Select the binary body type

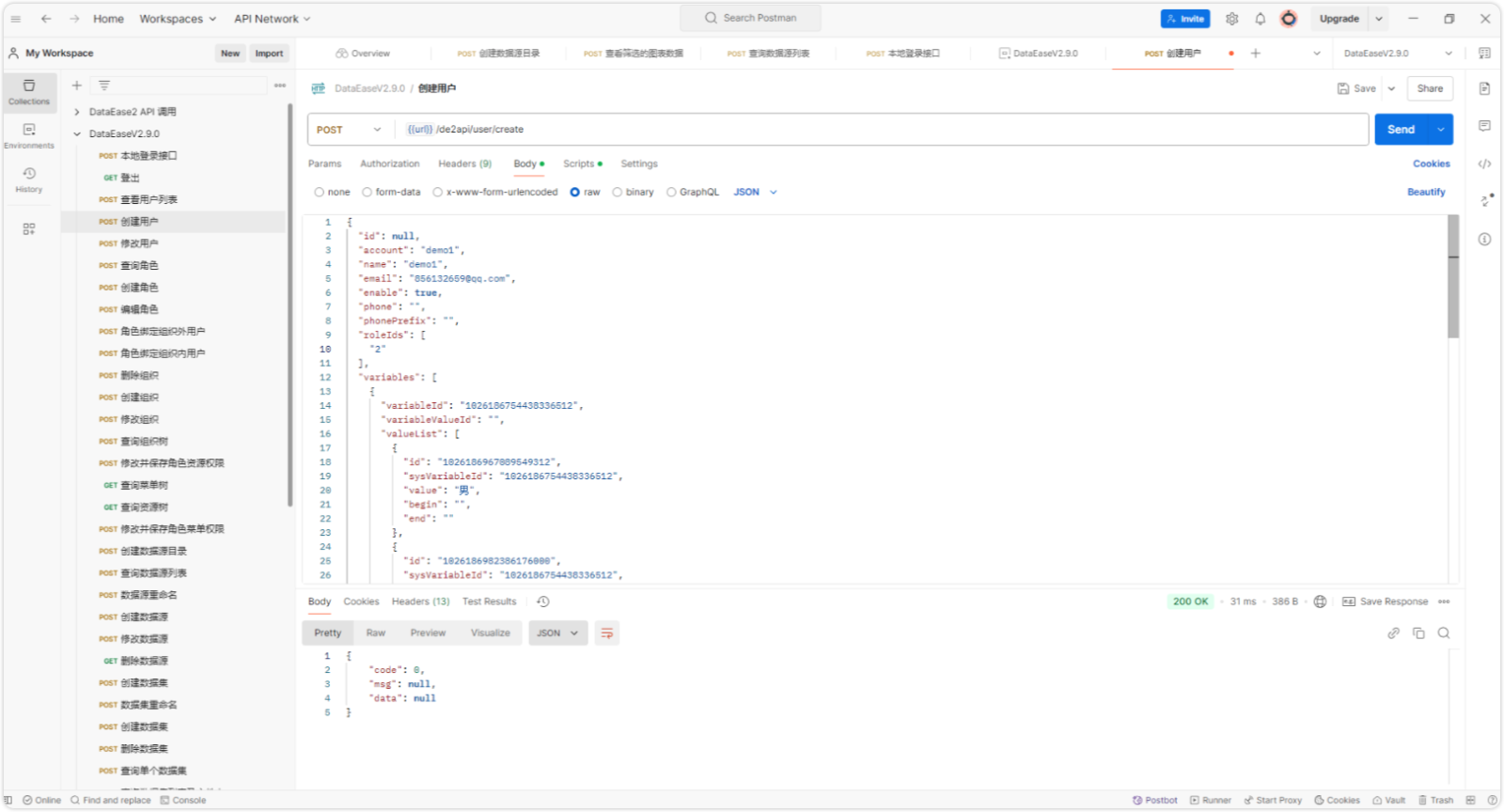tap(633, 193)
